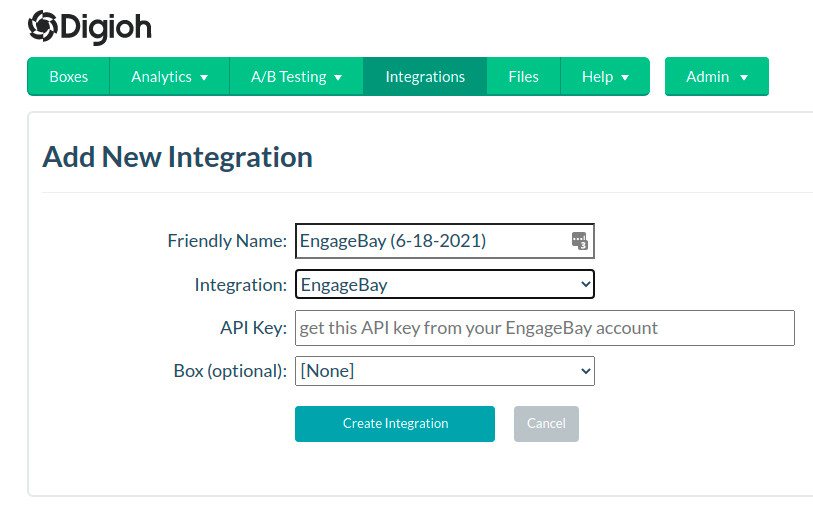
Task: Expand the Analytics dropdown menu
Action: pos(170,77)
